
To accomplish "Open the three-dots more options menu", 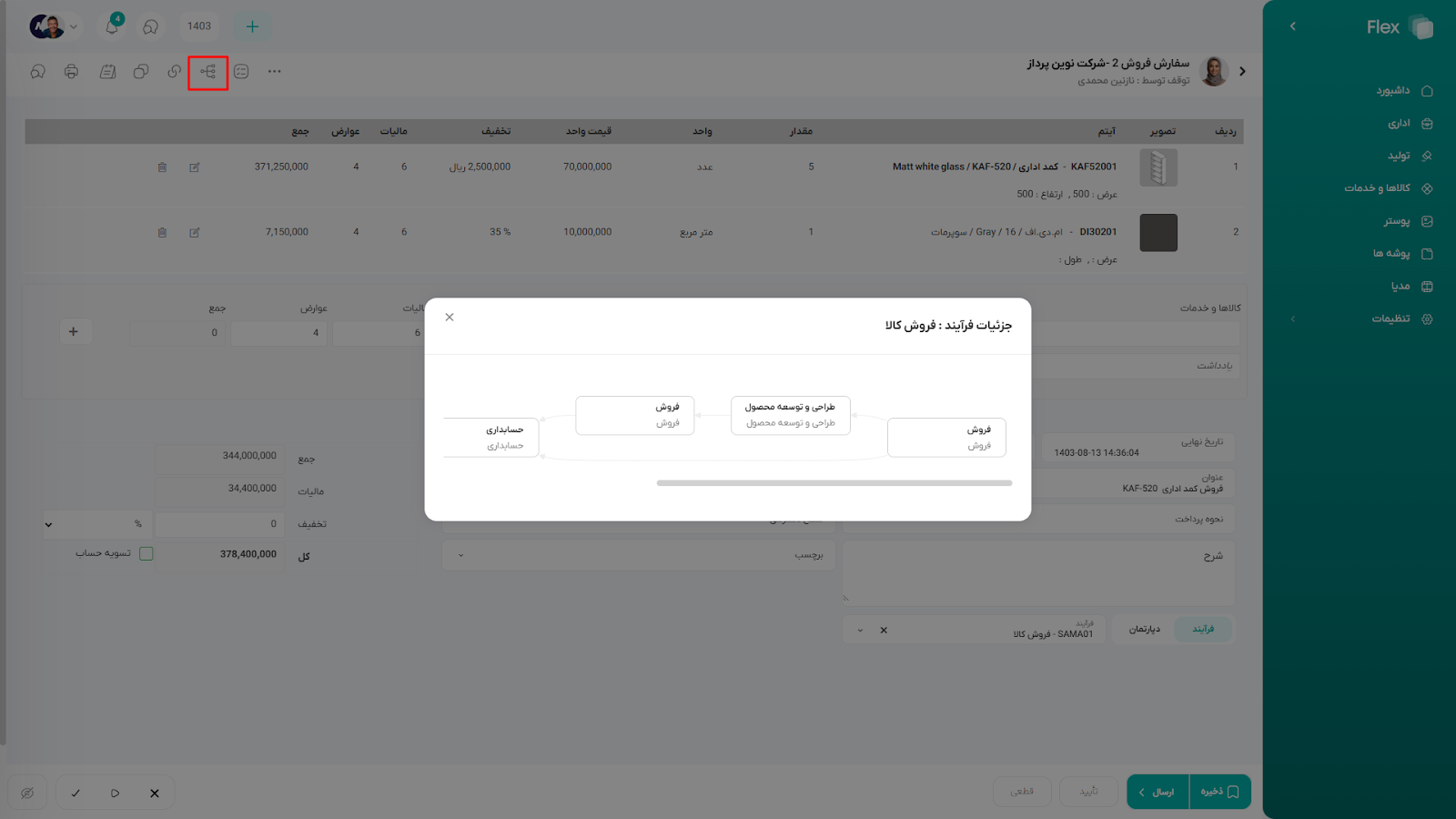I will 274,71.
